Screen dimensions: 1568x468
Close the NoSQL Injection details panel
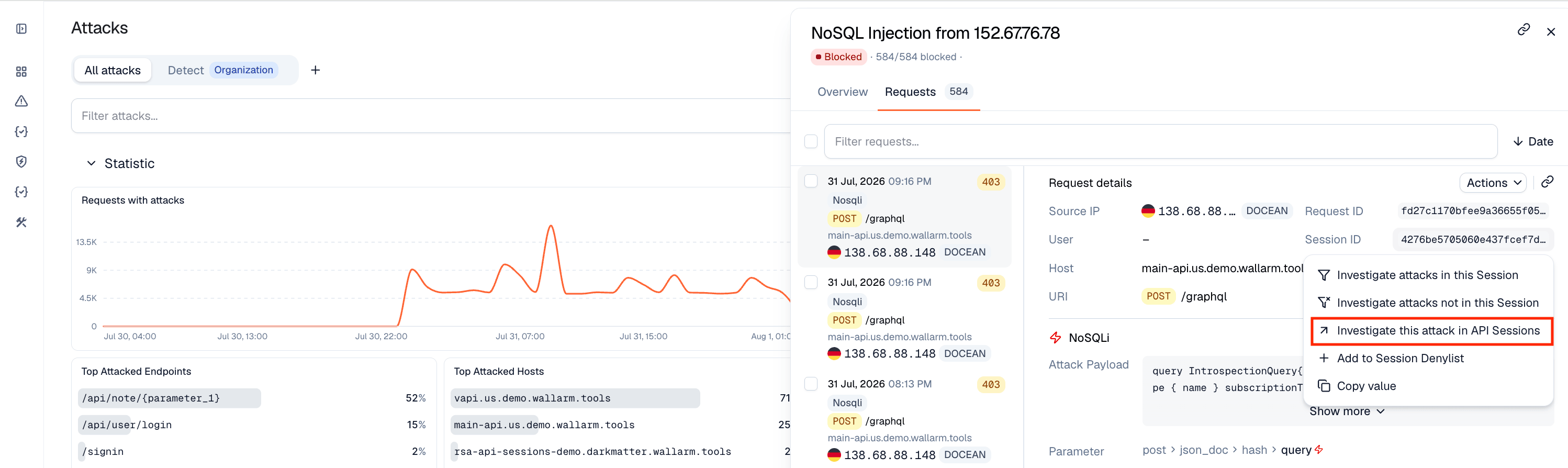point(1551,31)
